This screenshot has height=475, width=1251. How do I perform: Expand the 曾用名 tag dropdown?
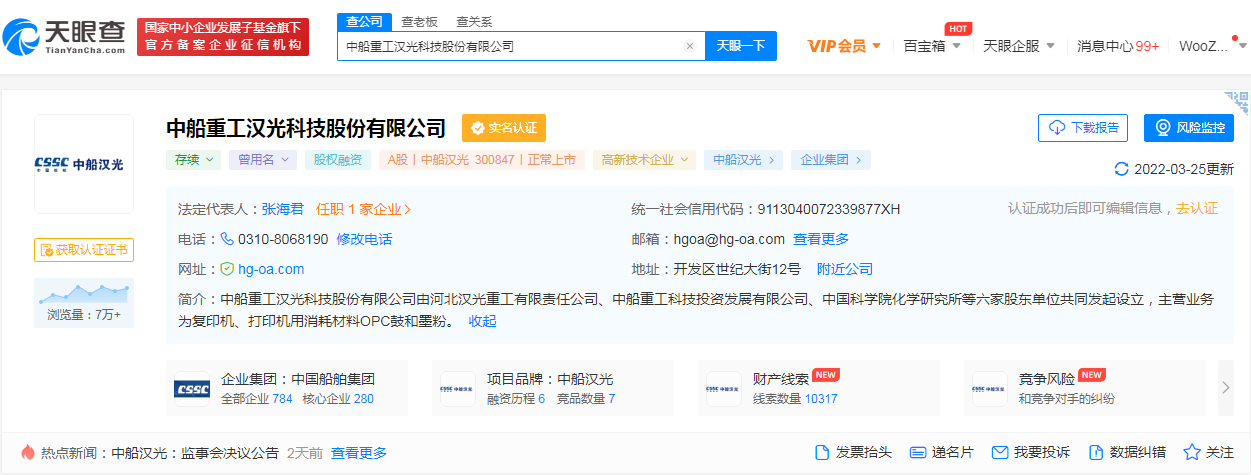pyautogui.click(x=262, y=160)
